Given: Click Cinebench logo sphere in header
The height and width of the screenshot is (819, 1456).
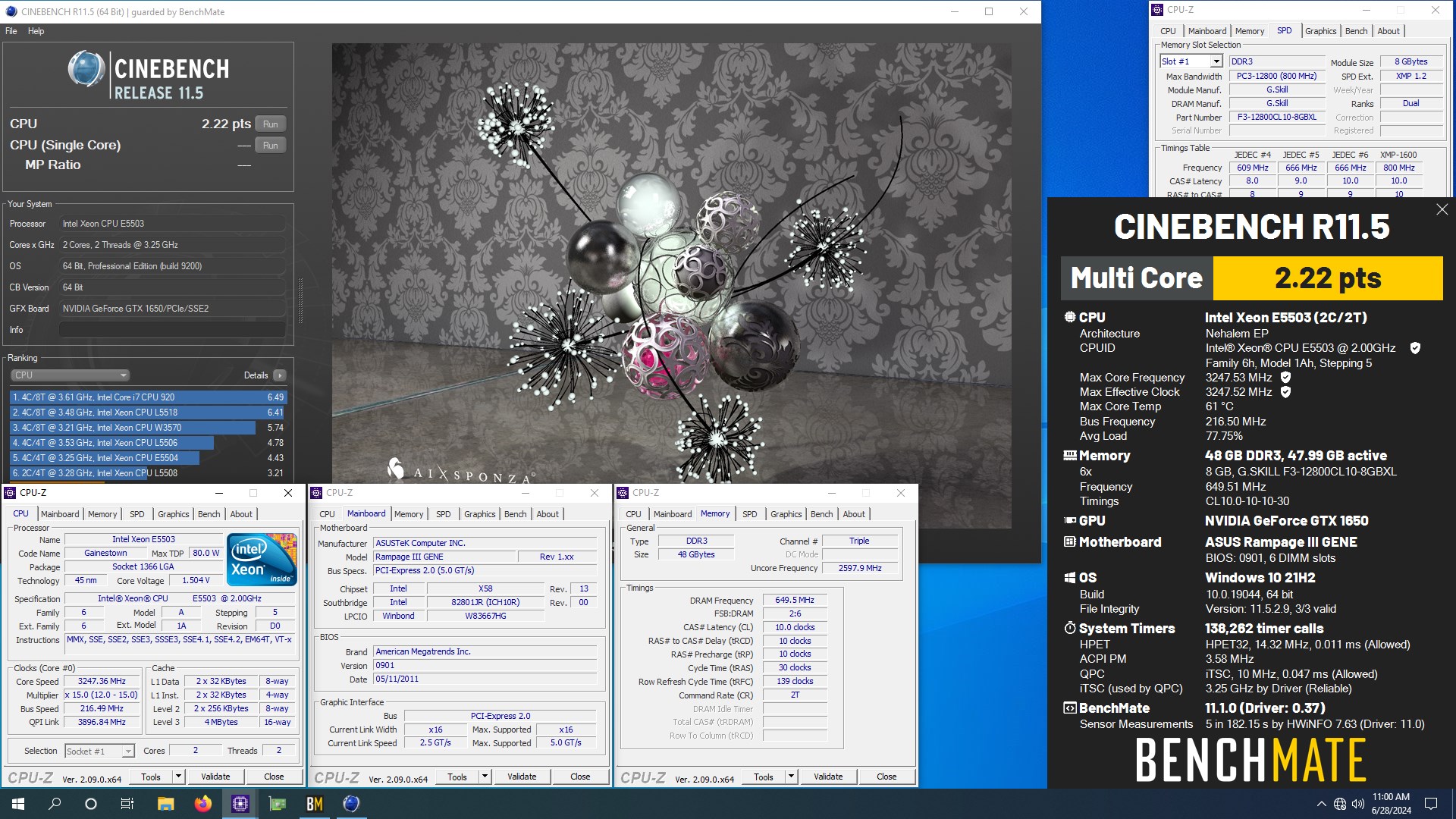Looking at the screenshot, I should [x=86, y=69].
